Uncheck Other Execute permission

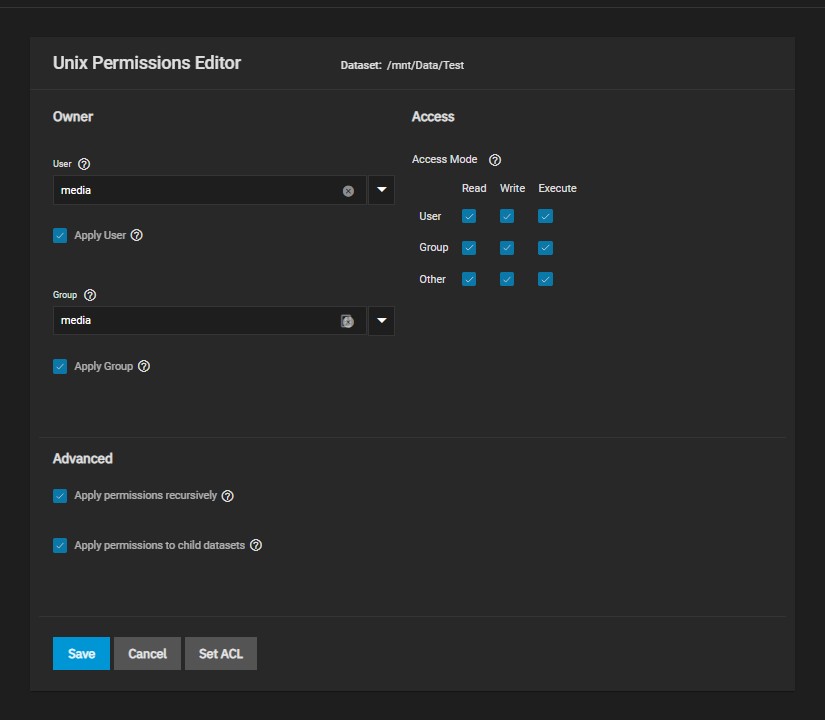(x=545, y=279)
